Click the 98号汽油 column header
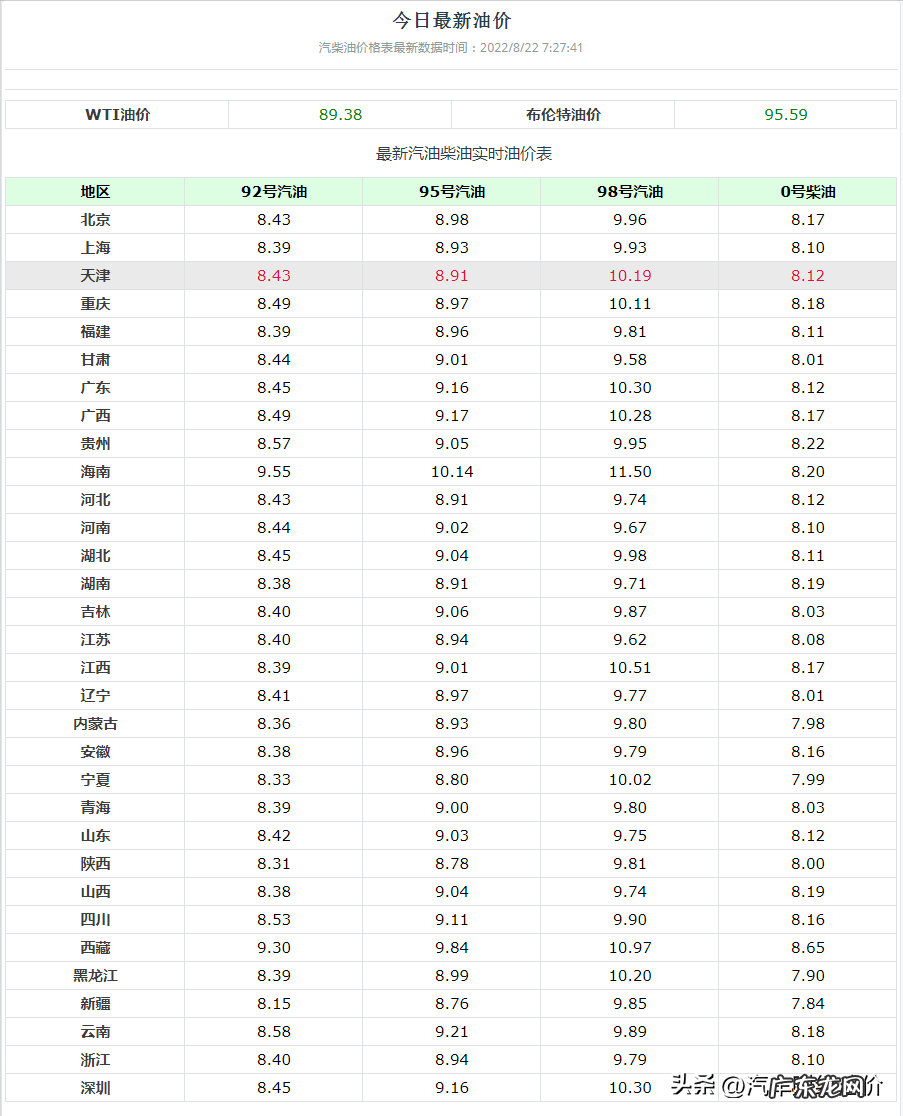Viewport: 903px width, 1116px height. (x=630, y=192)
